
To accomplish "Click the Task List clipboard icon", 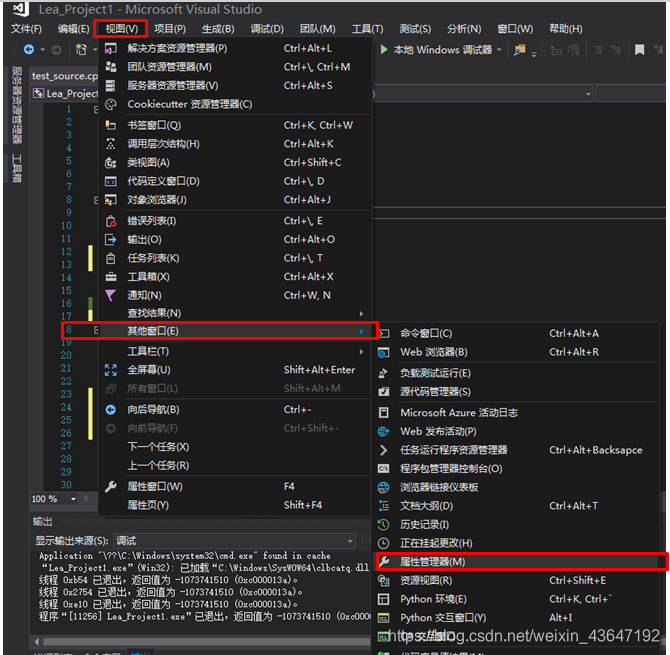I will click(x=111, y=258).
